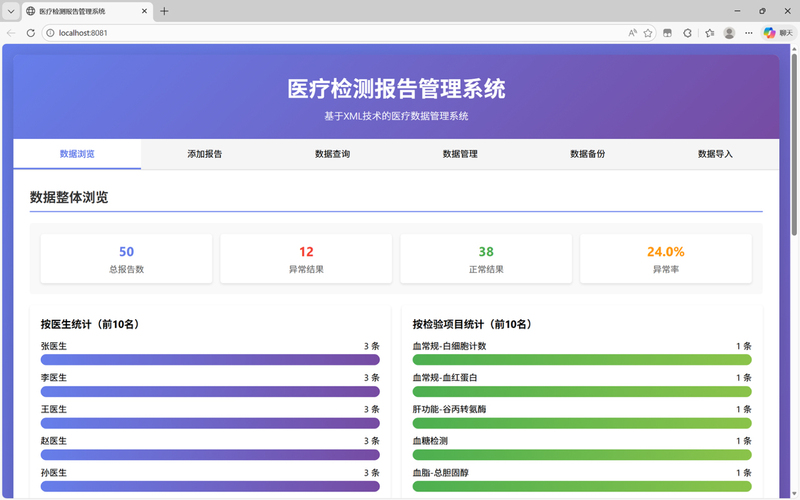Click the 总报告数 card showing 50
Image resolution: width=800 pixels, height=500 pixels.
pos(126,259)
